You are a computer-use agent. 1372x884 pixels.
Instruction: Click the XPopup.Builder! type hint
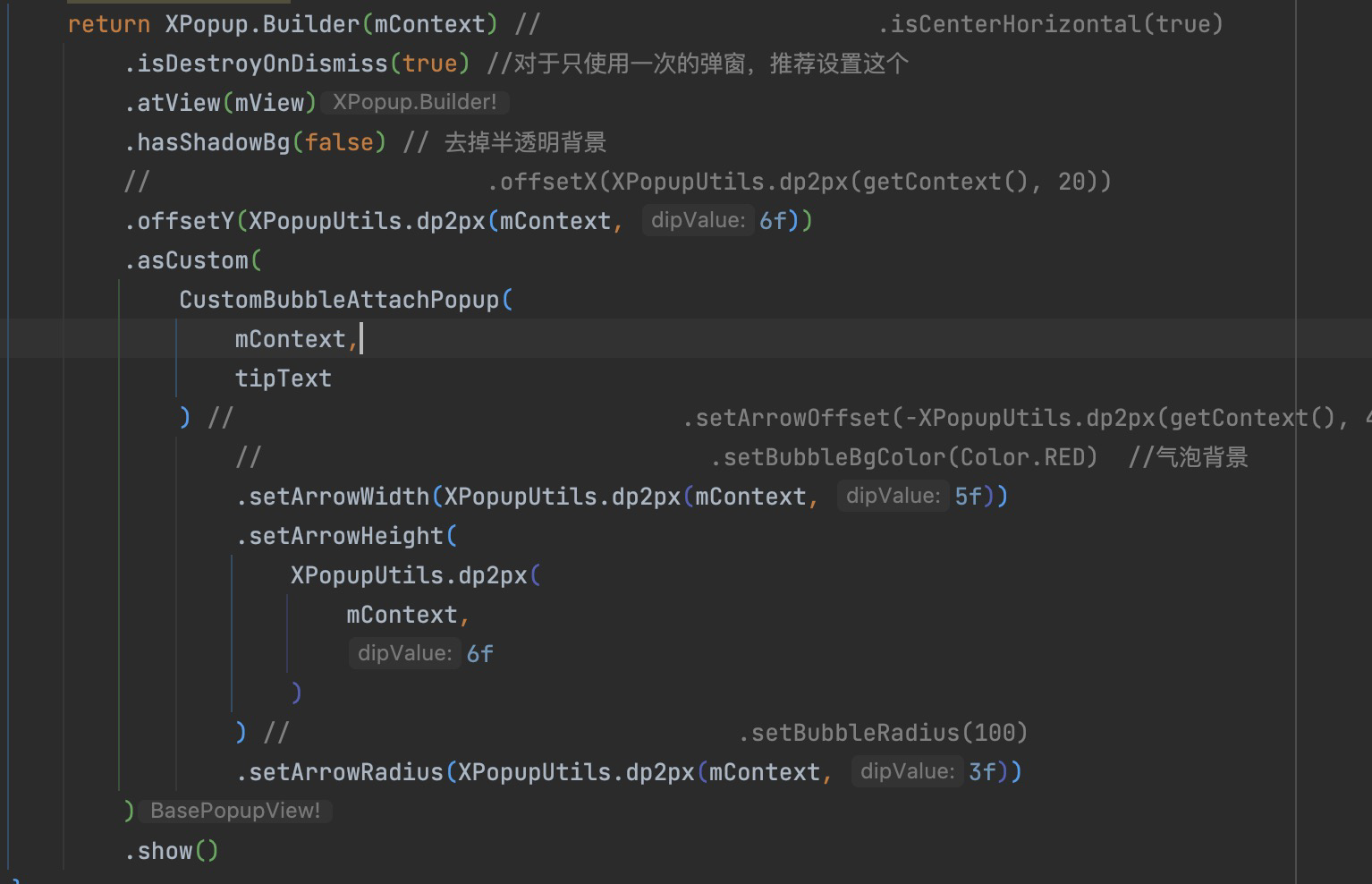click(x=415, y=102)
